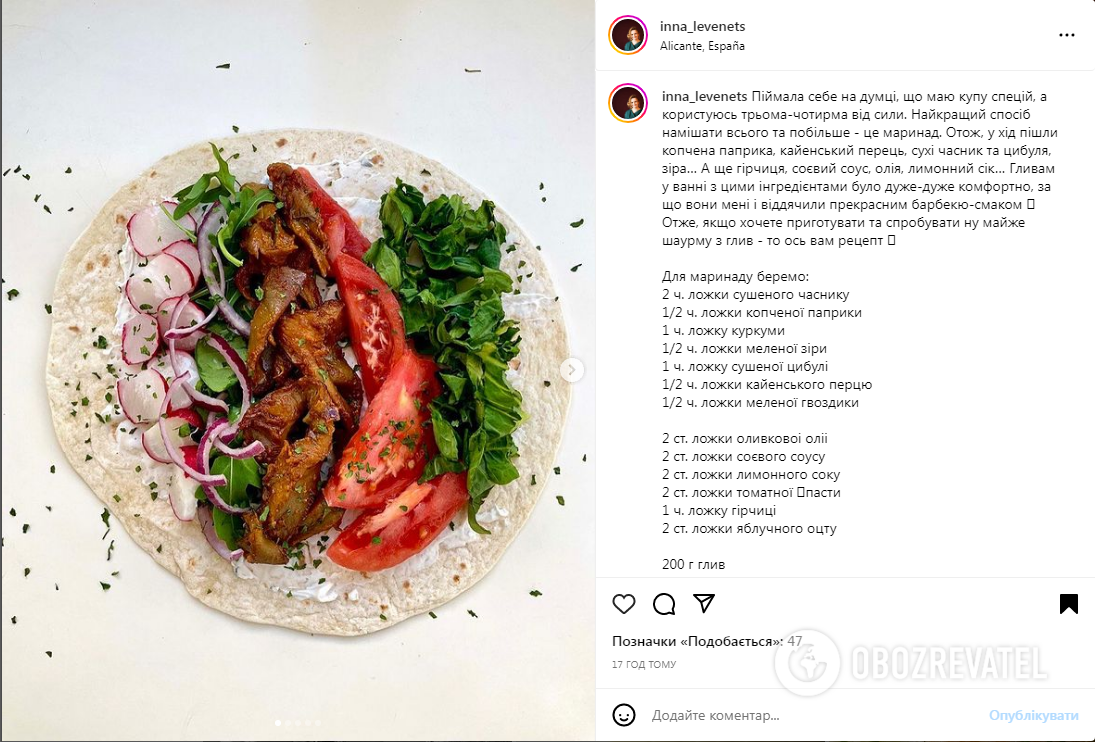Open comments via speech bubble icon

[664, 604]
